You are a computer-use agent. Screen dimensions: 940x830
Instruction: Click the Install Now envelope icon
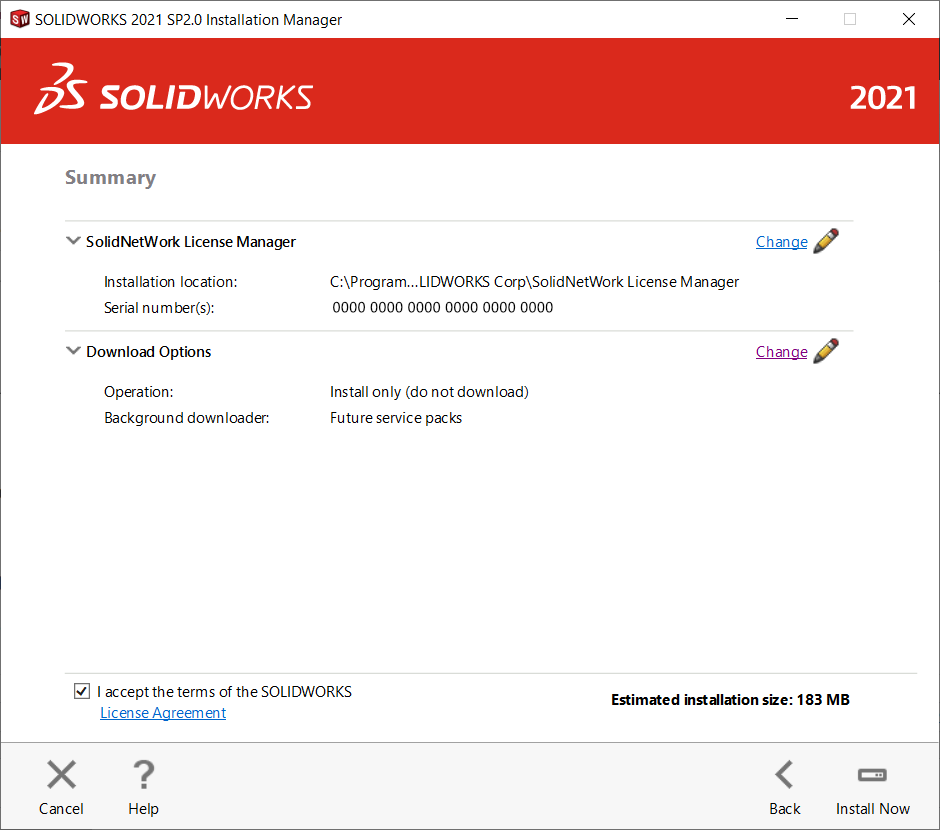[x=872, y=774]
